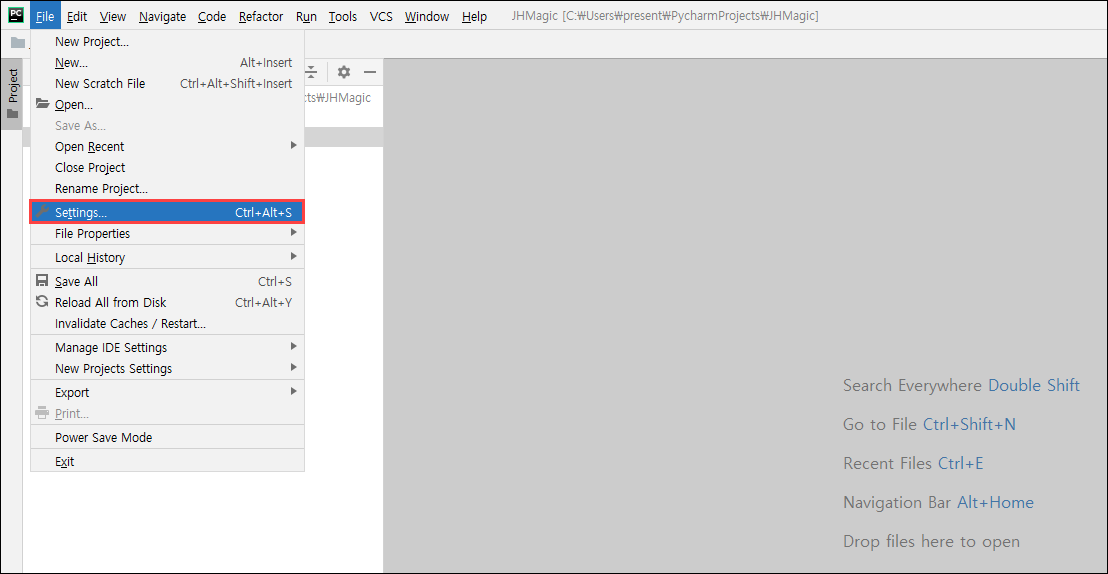The image size is (1108, 574).
Task: Click the collapse all icon in Project toolbar
Action: coord(312,72)
